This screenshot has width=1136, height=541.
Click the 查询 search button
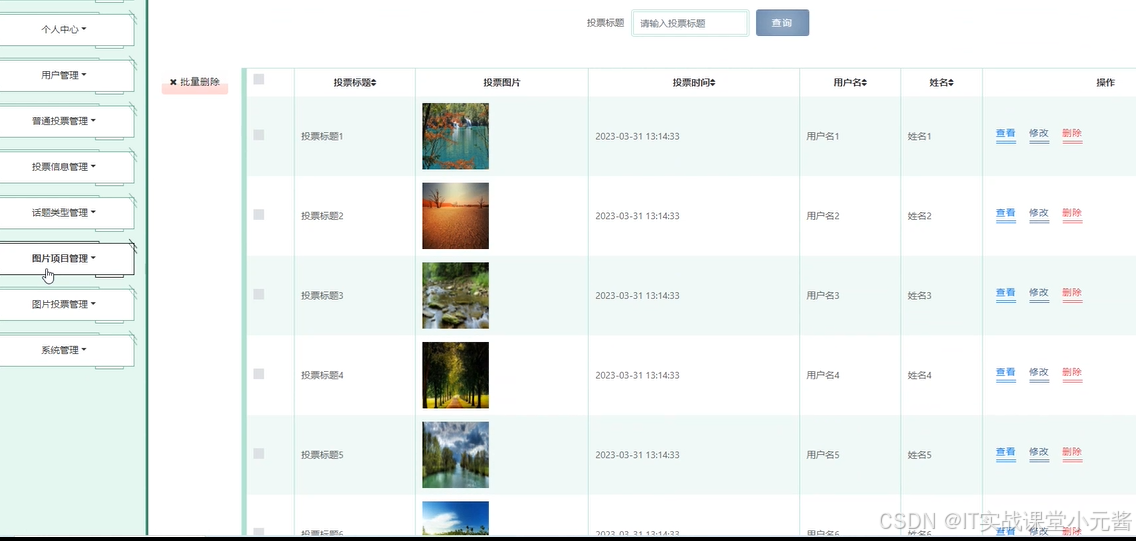[782, 22]
